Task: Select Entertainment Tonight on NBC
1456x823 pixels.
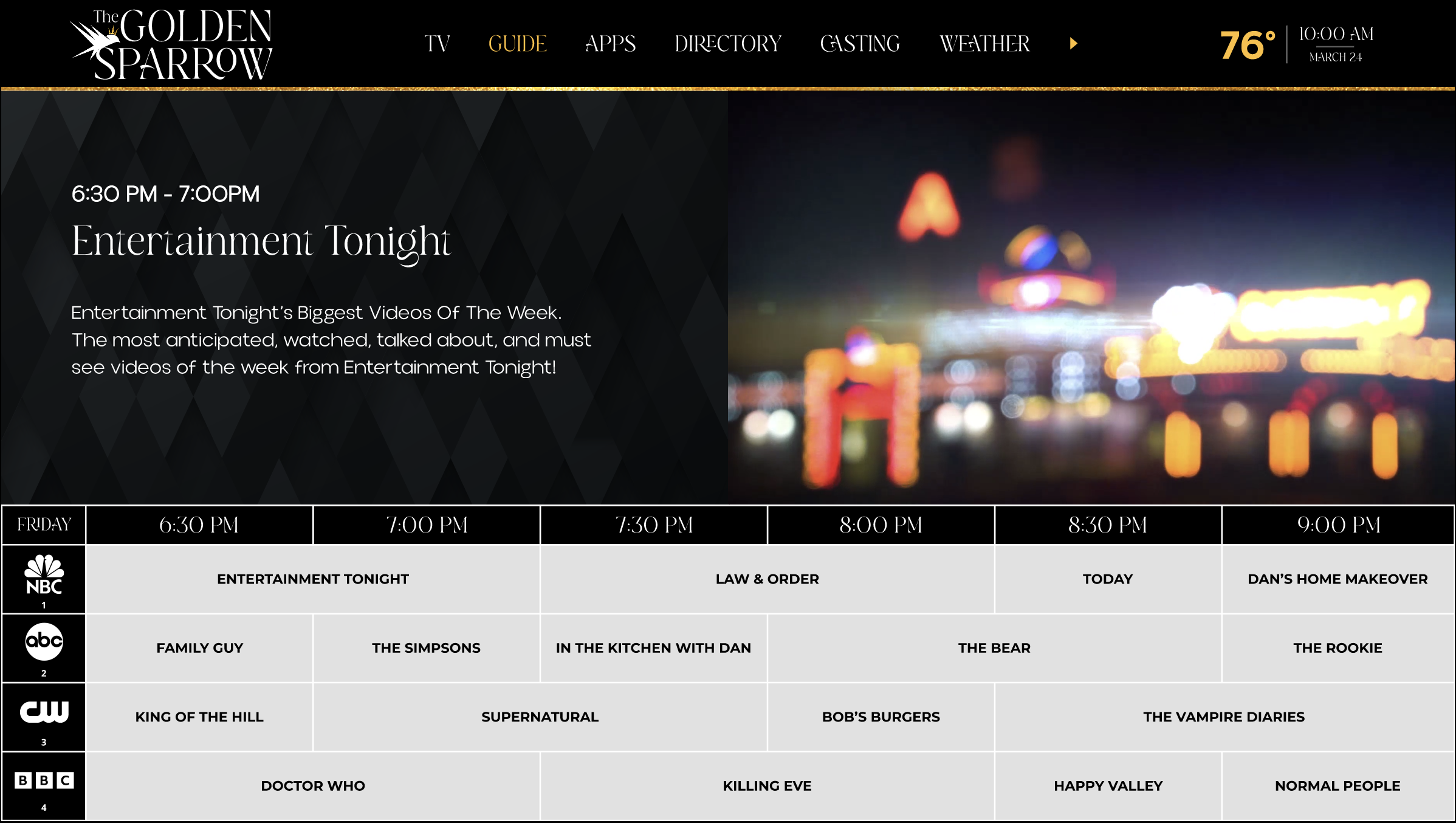Action: tap(313, 579)
